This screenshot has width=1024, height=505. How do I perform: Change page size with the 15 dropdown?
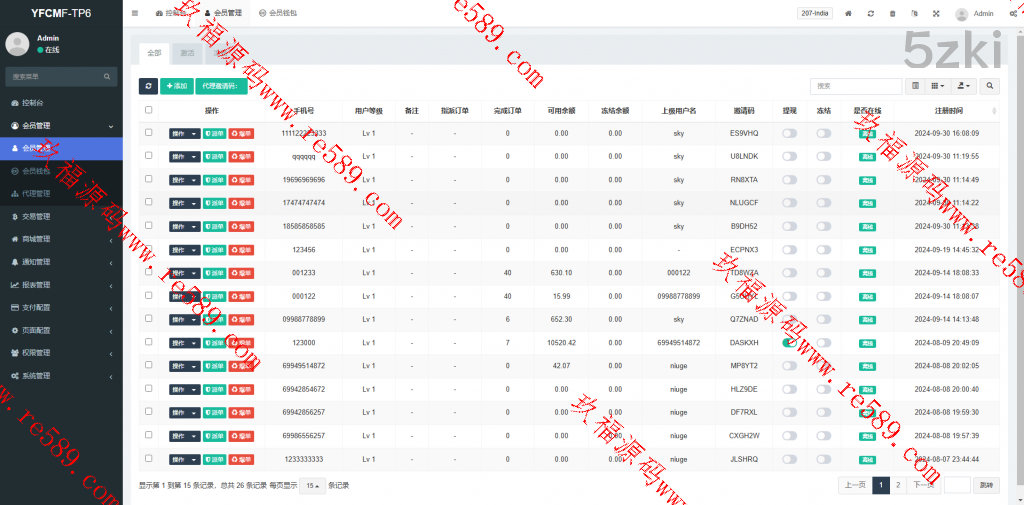tap(312, 486)
